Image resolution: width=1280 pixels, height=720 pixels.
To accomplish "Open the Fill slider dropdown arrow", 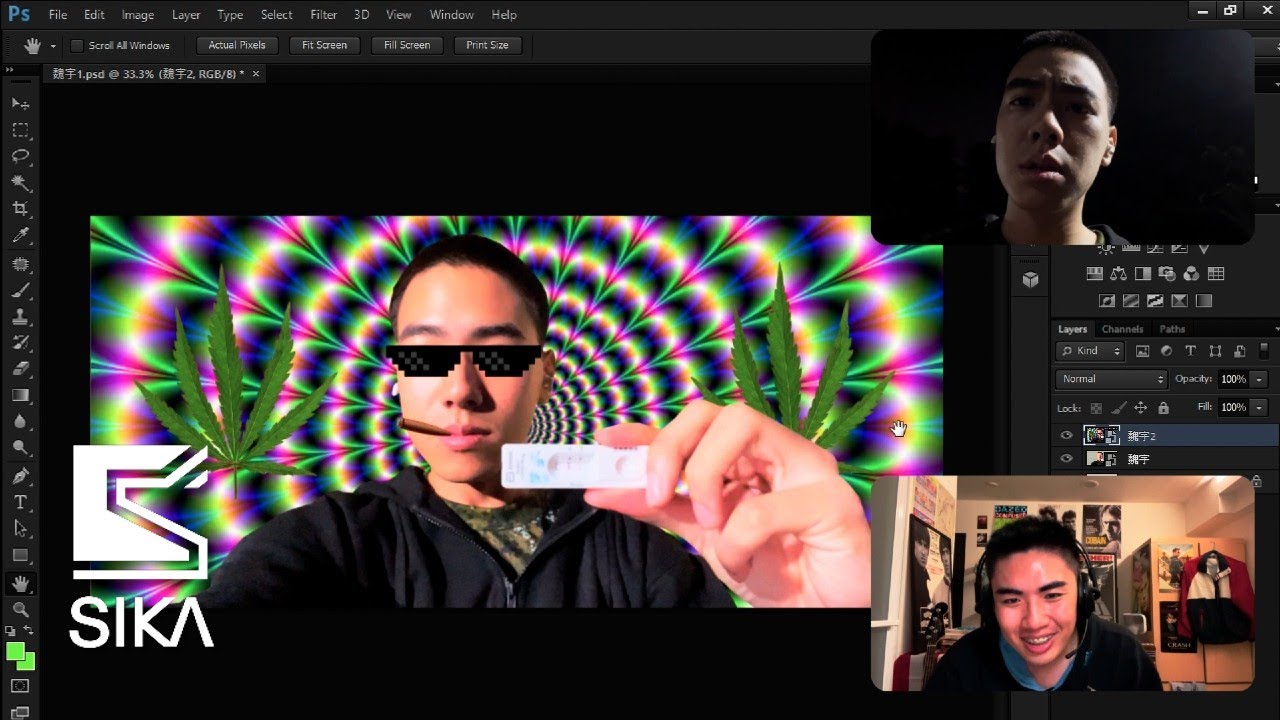I will (x=1259, y=408).
